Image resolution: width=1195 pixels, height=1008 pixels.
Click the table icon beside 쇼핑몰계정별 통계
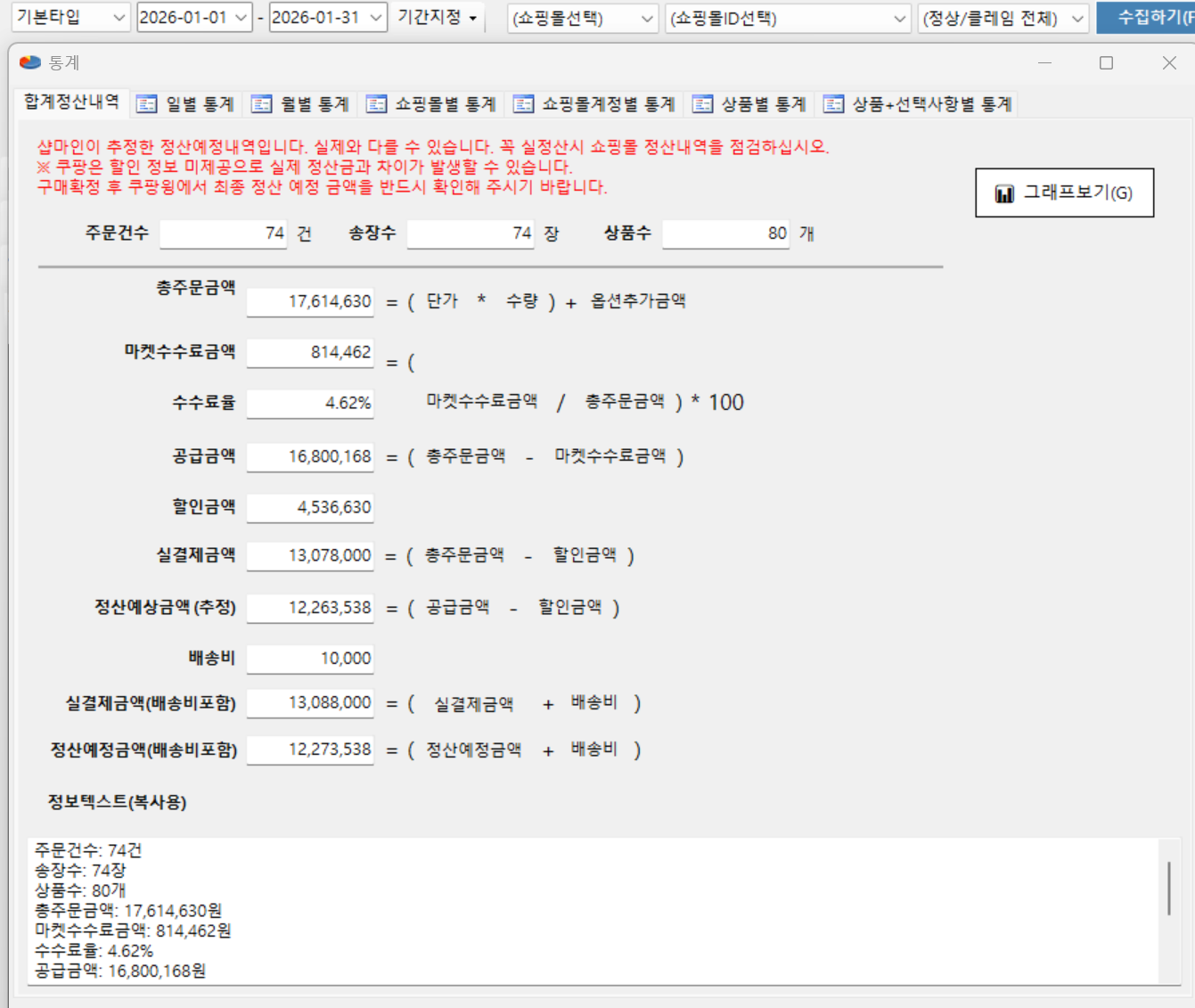pyautogui.click(x=523, y=104)
